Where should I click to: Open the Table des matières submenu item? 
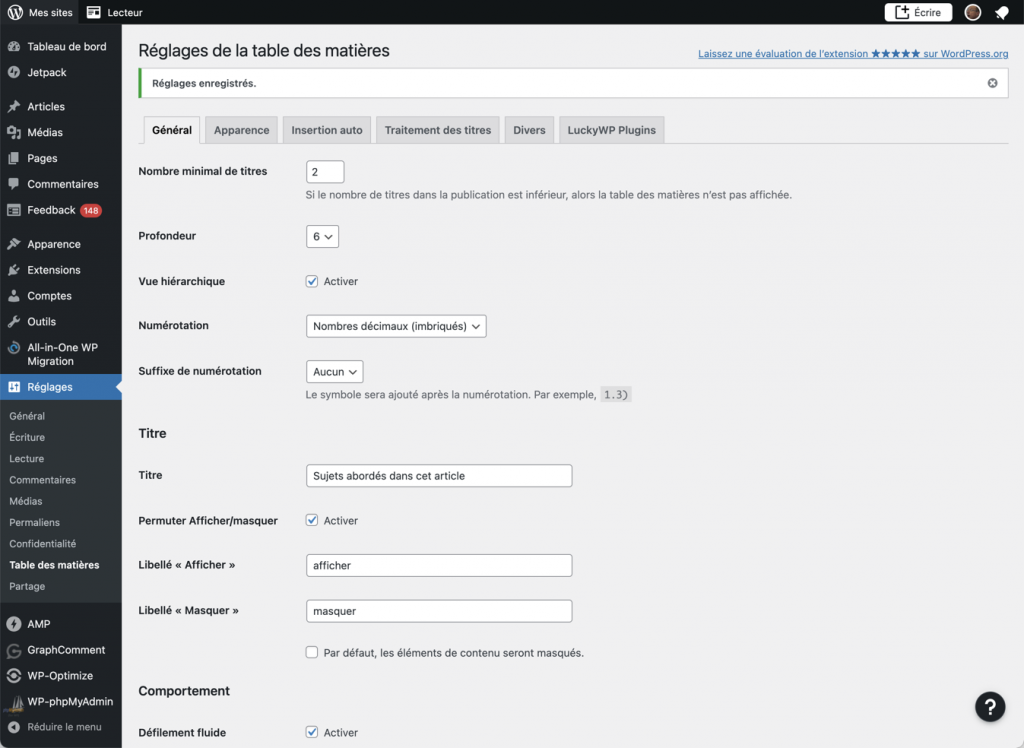54,565
